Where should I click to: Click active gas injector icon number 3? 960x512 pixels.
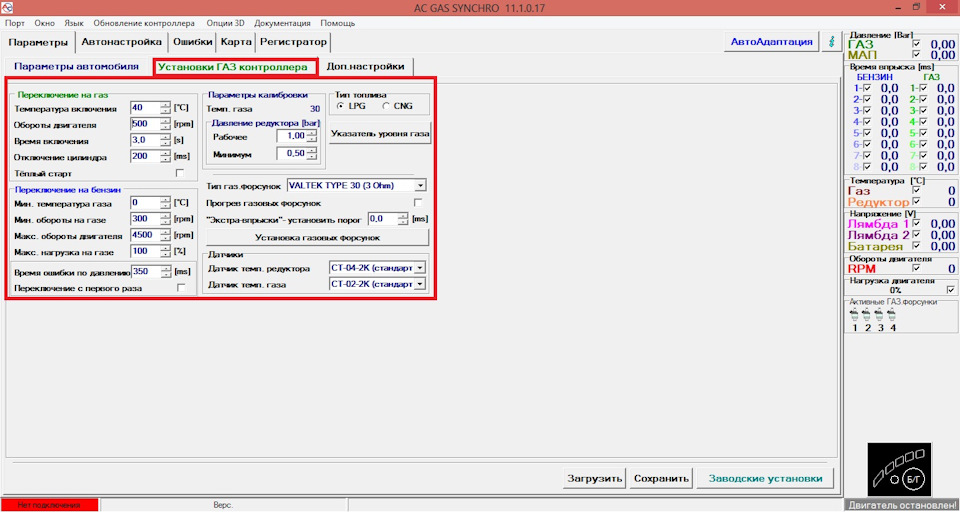click(x=879, y=315)
